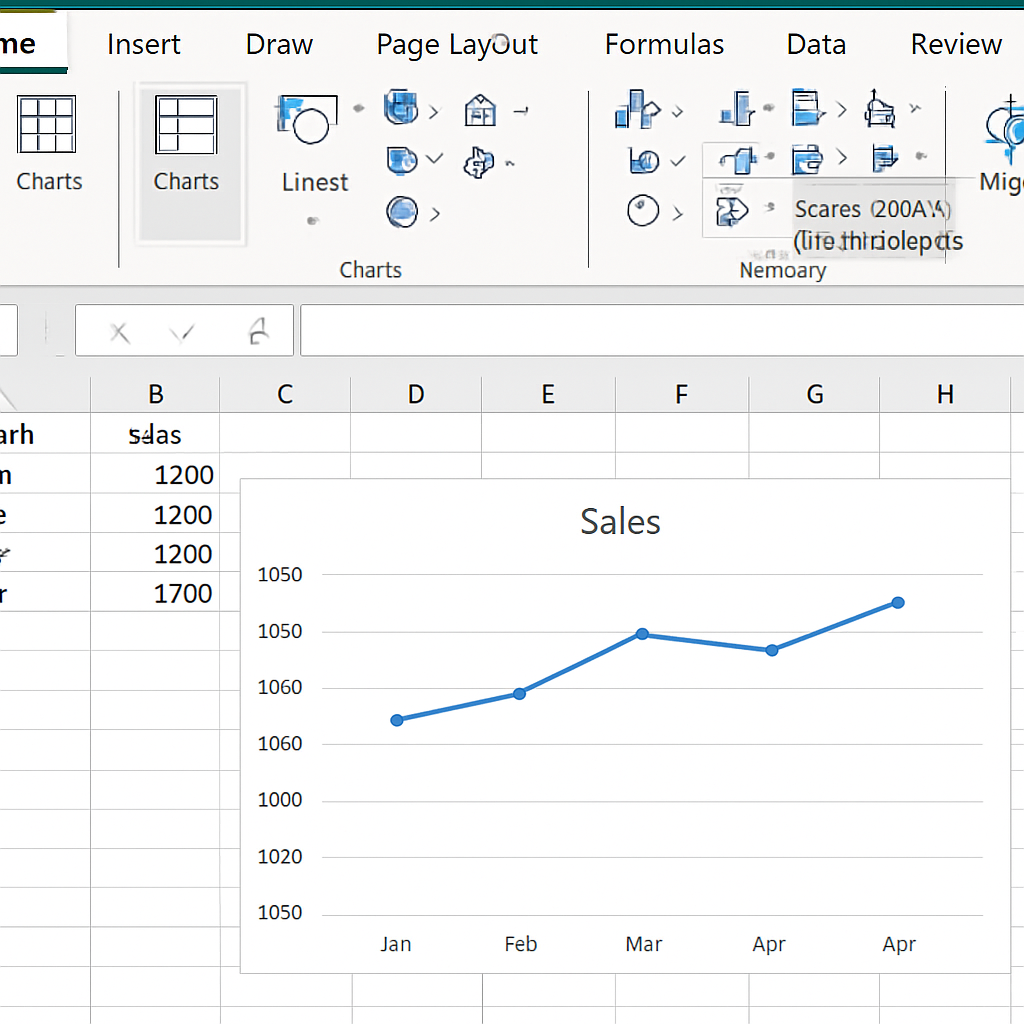The height and width of the screenshot is (1024, 1024).
Task: Expand the arrow beside the blue globe icon
Action: tap(435, 214)
